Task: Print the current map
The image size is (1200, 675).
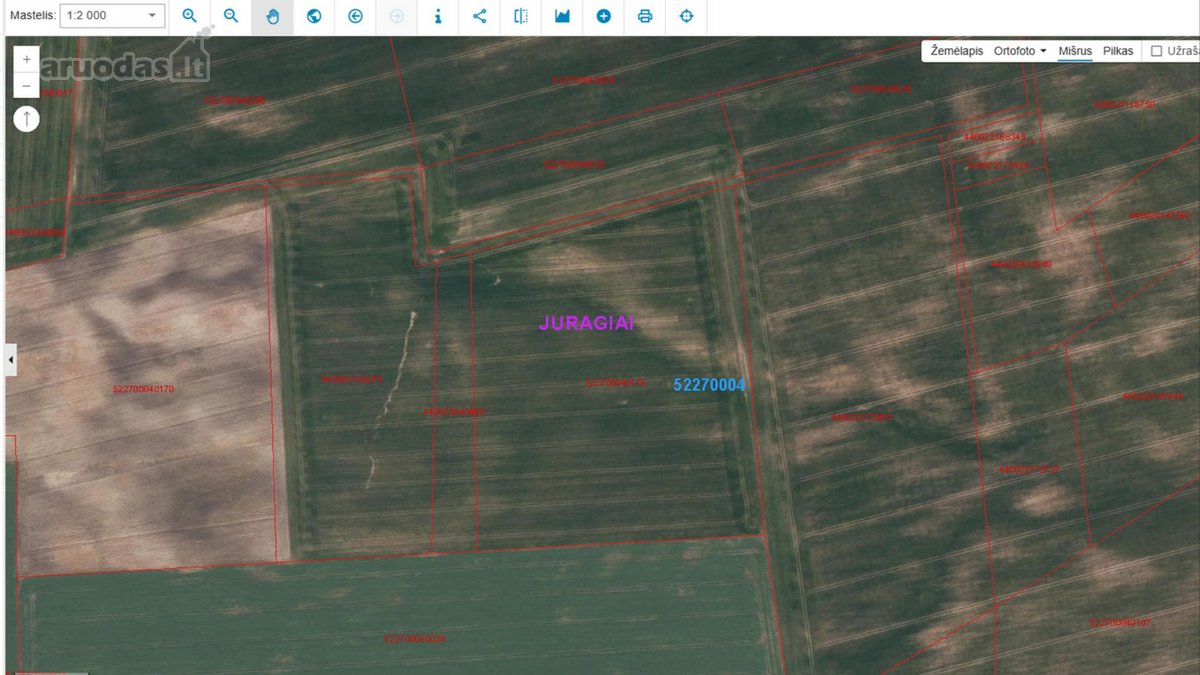Action: coord(645,16)
